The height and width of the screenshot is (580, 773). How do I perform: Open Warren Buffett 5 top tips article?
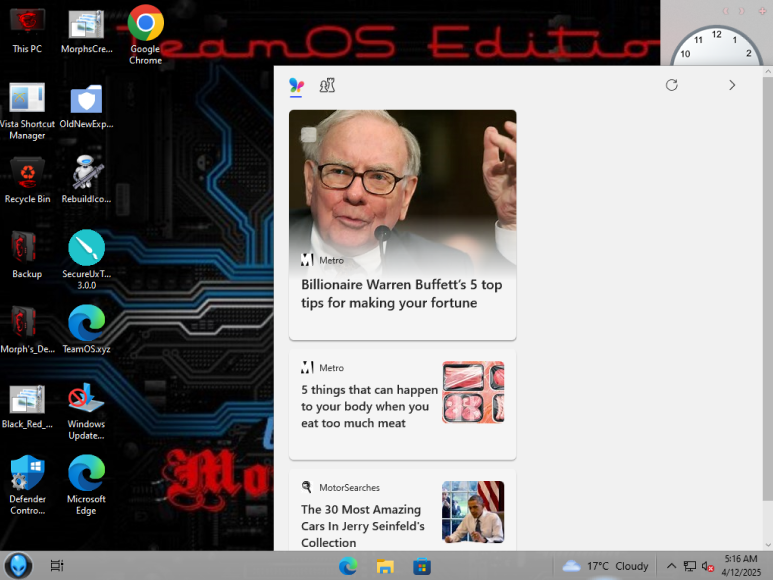click(402, 294)
